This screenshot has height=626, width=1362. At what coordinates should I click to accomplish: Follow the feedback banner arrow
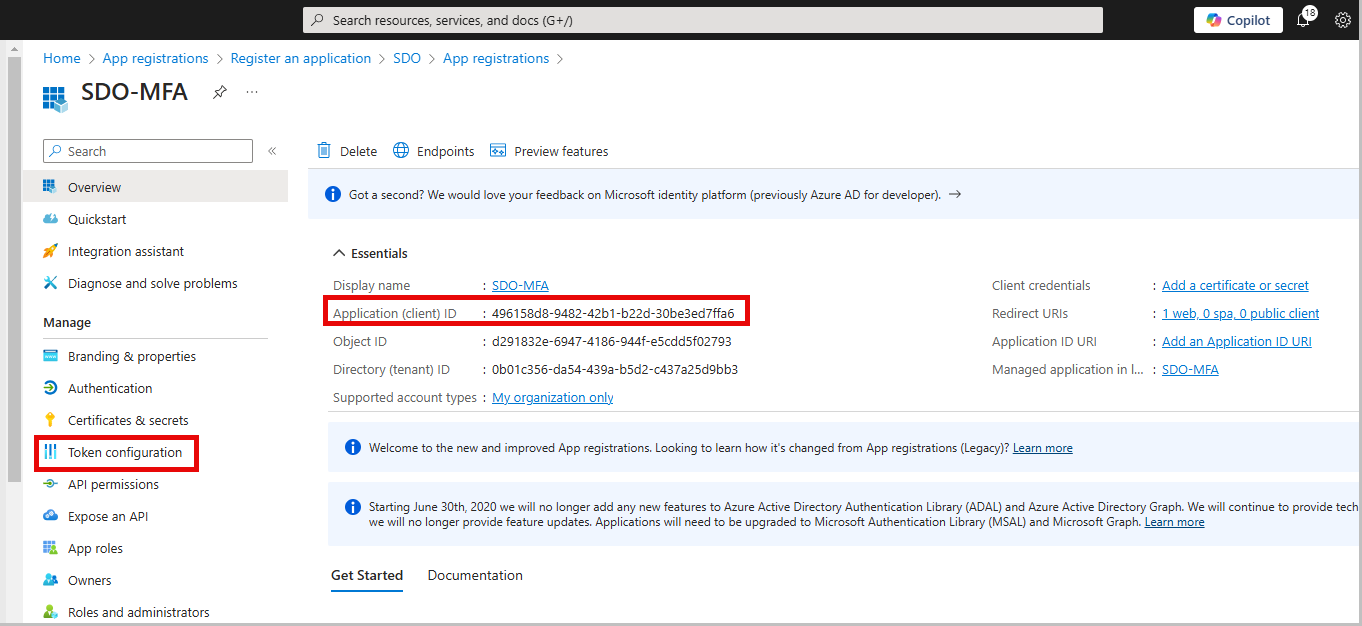point(955,194)
